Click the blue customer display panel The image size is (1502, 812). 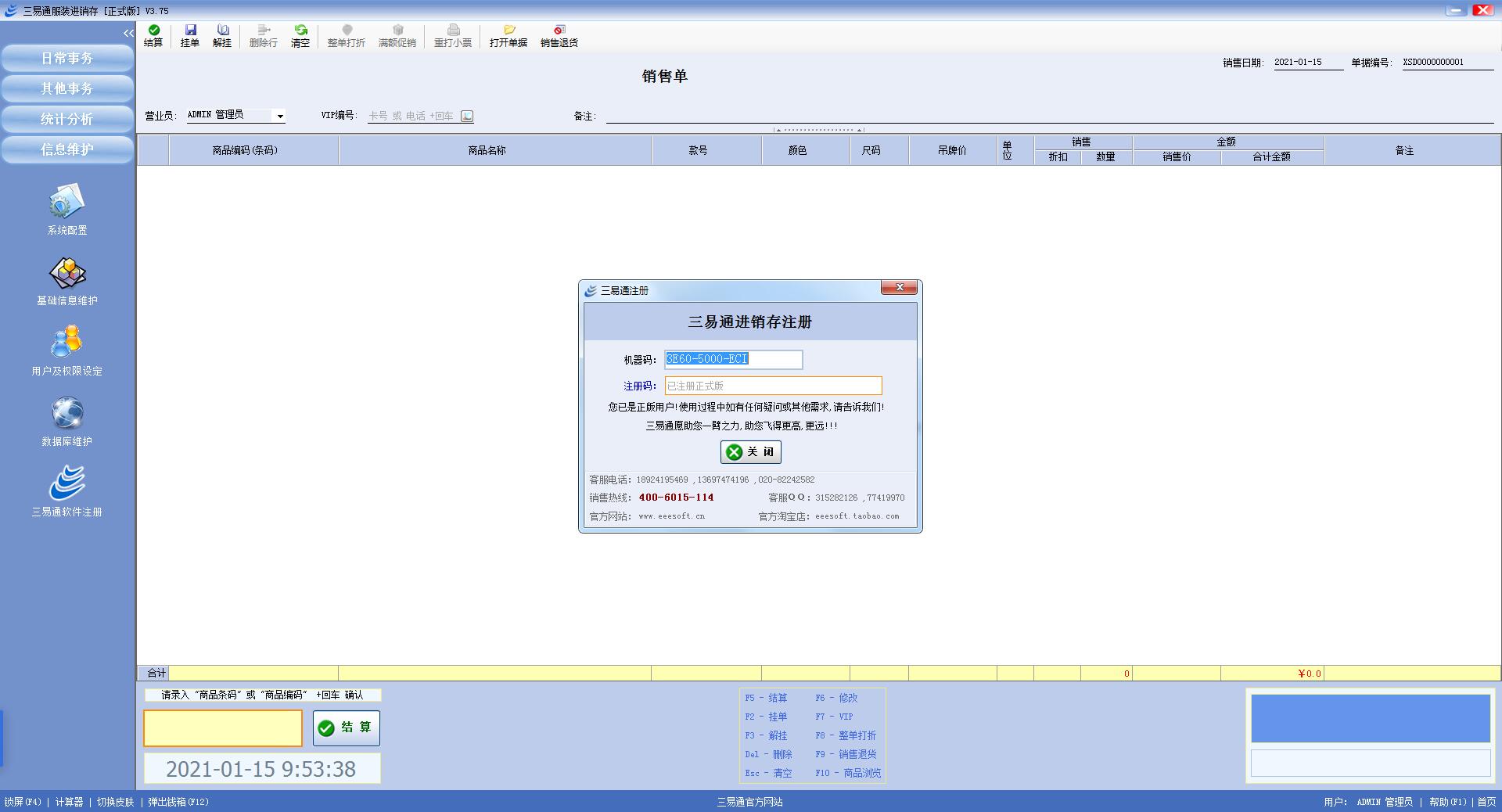tap(1371, 718)
